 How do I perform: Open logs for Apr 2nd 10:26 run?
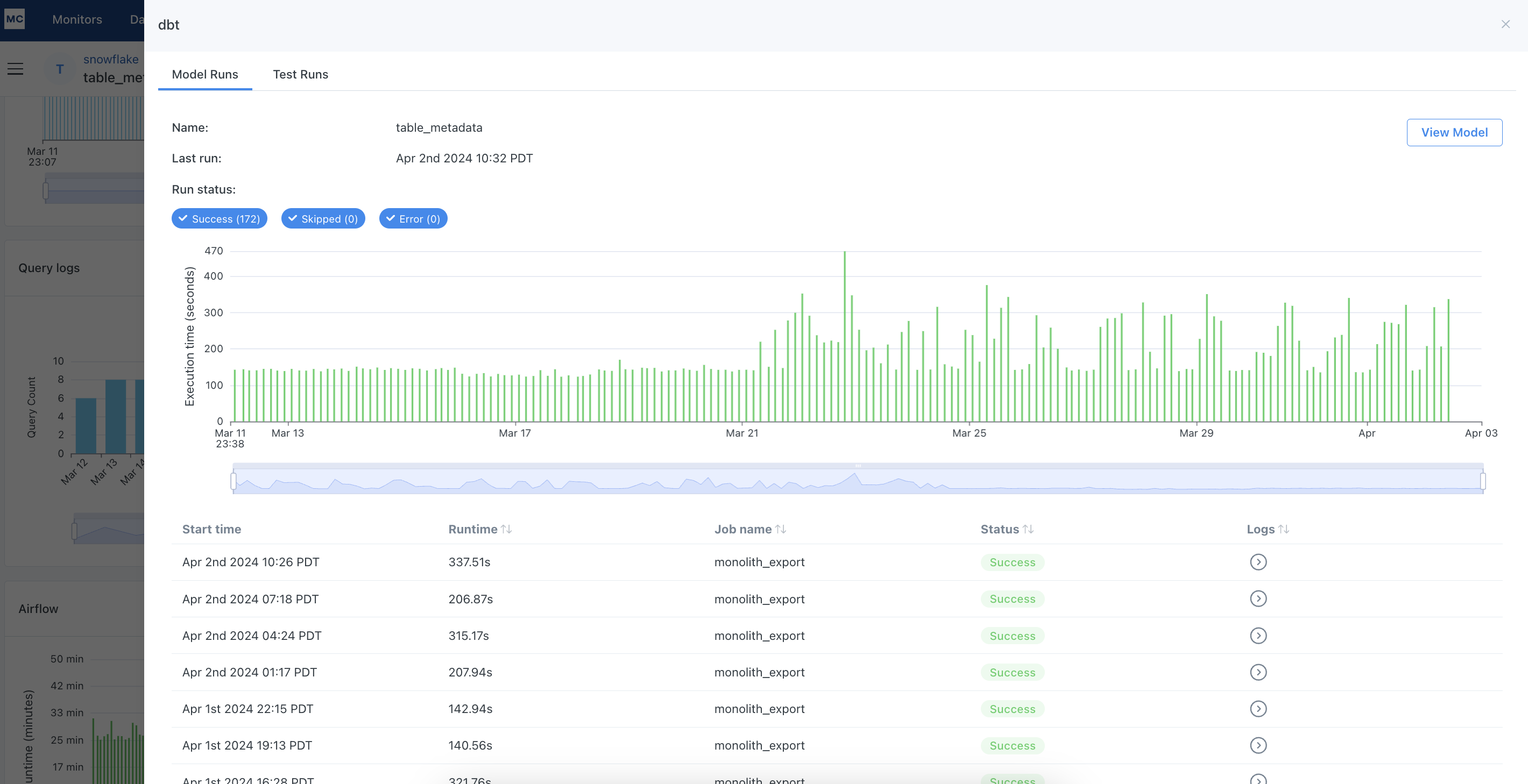point(1257,561)
